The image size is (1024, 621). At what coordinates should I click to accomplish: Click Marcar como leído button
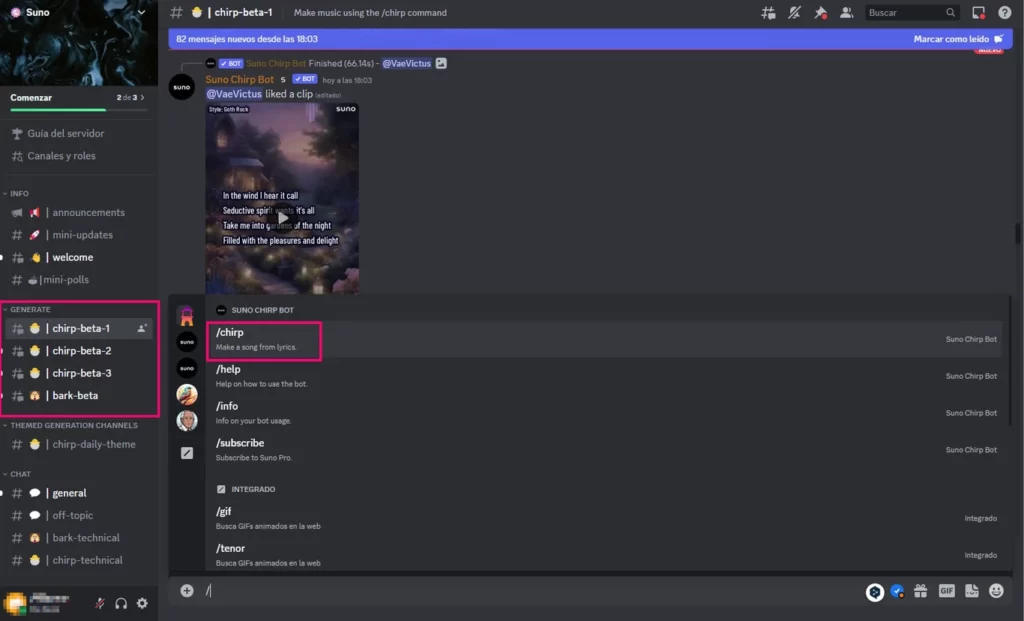click(957, 39)
